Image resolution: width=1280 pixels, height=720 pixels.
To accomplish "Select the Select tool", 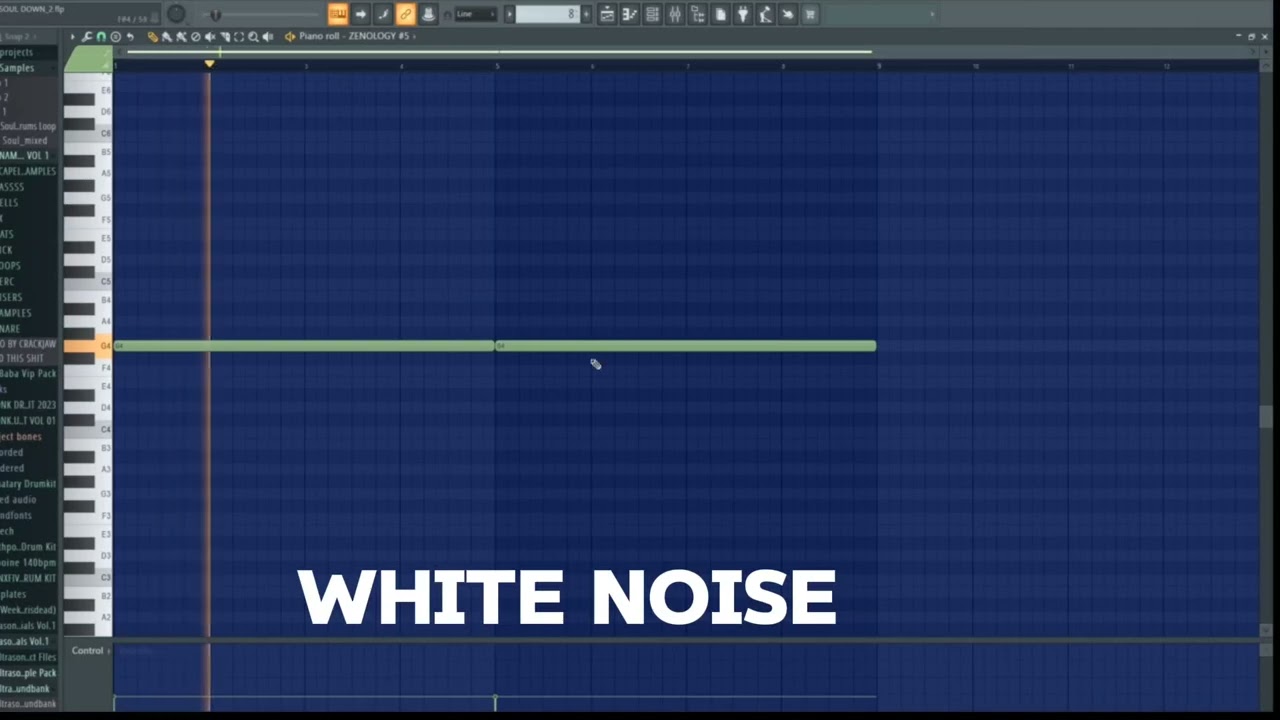I will coord(239,37).
